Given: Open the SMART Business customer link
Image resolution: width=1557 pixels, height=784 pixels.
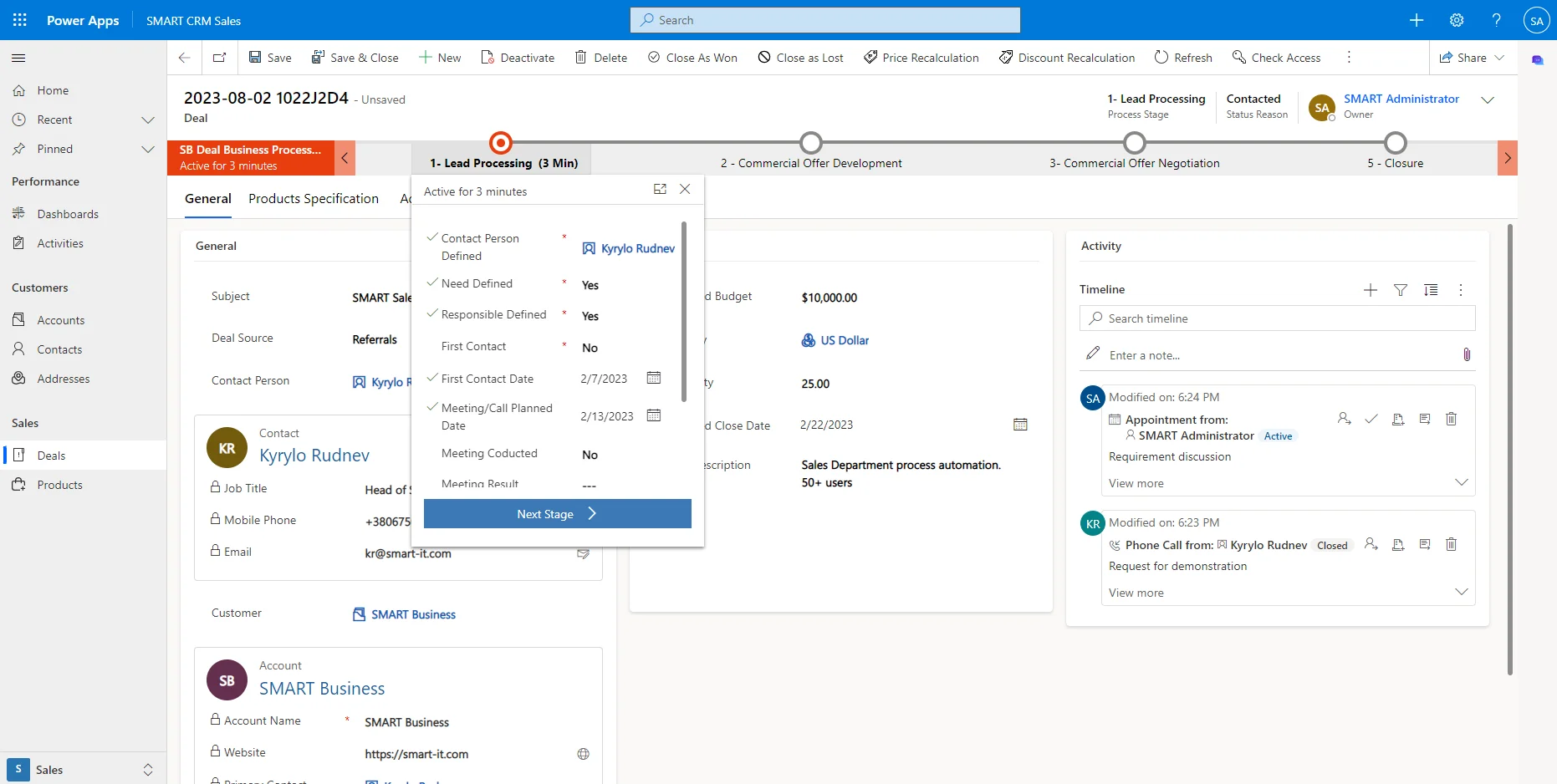Looking at the screenshot, I should pyautogui.click(x=413, y=614).
